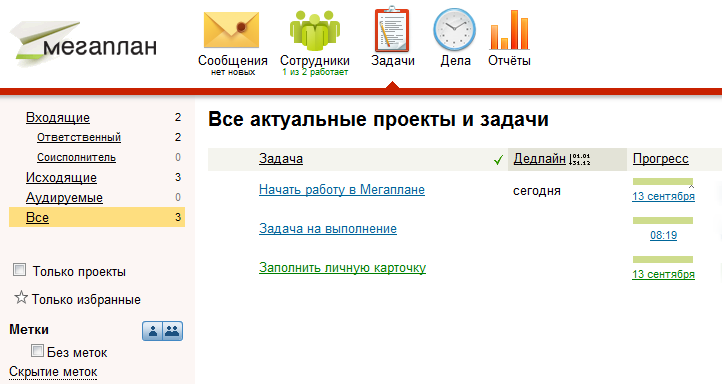Click the 'нет новых' status text
This screenshot has width=722, height=384.
point(233,72)
